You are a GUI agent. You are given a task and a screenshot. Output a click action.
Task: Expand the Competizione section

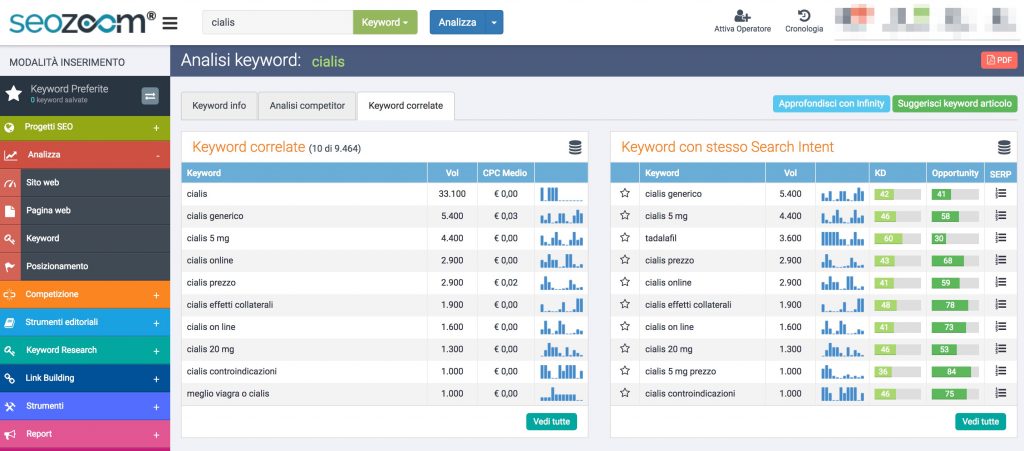coord(156,295)
